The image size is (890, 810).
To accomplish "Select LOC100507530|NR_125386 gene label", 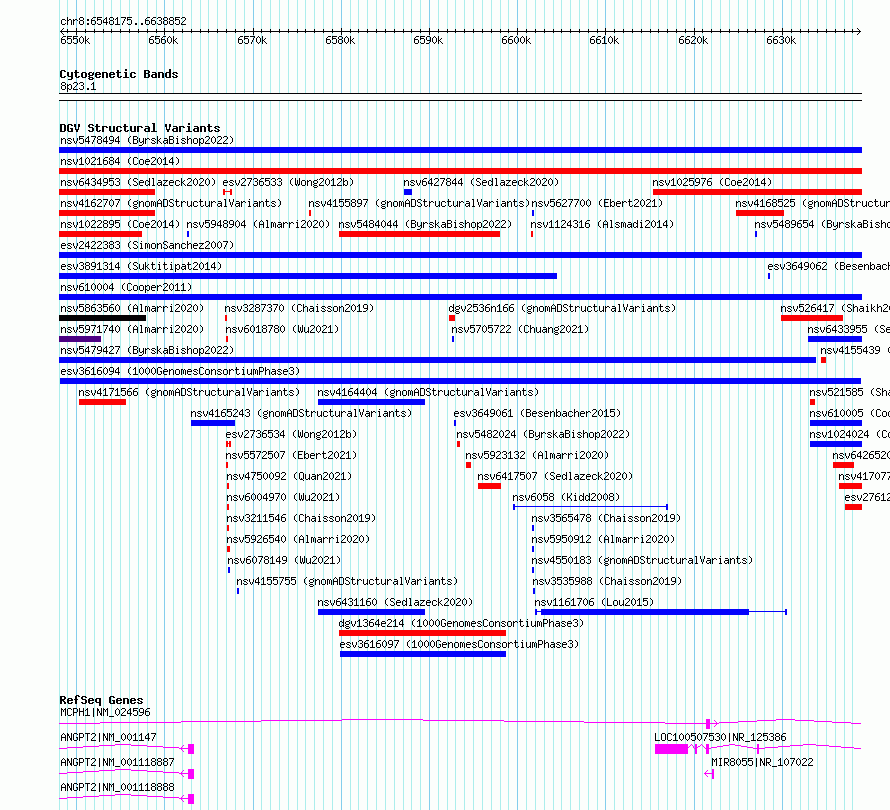I will (720, 737).
